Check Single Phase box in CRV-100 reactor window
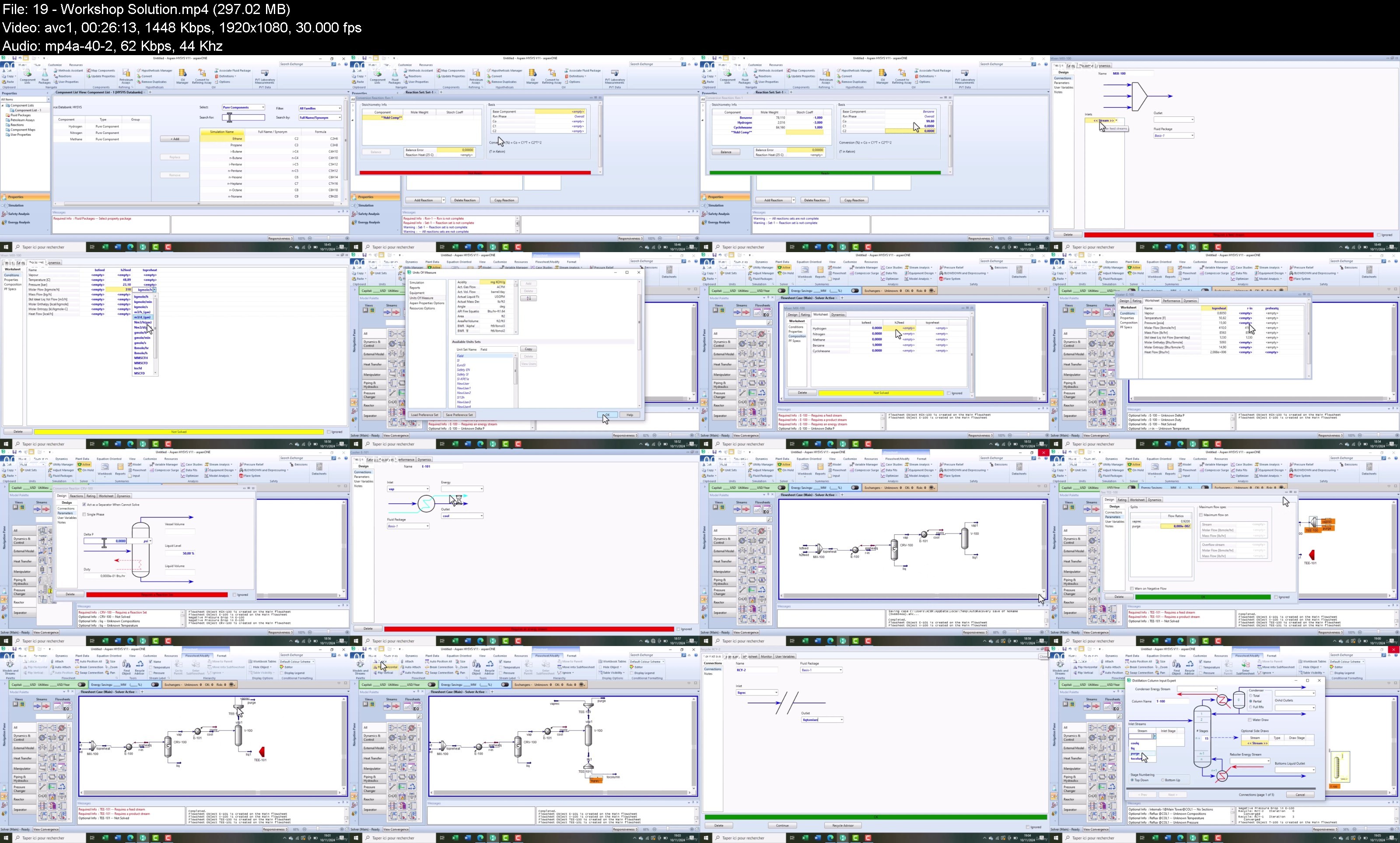 (84, 515)
